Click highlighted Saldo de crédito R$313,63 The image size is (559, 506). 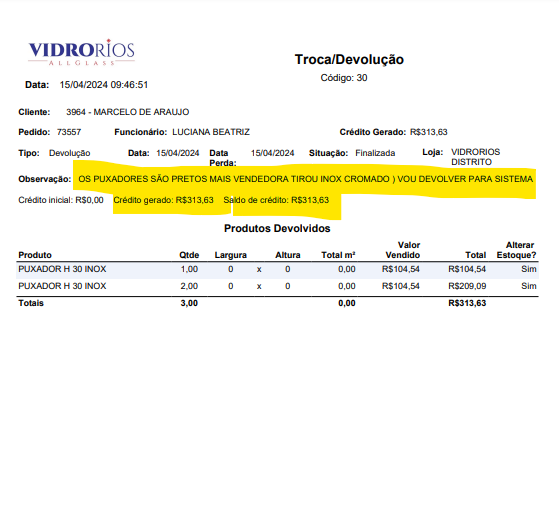click(276, 200)
